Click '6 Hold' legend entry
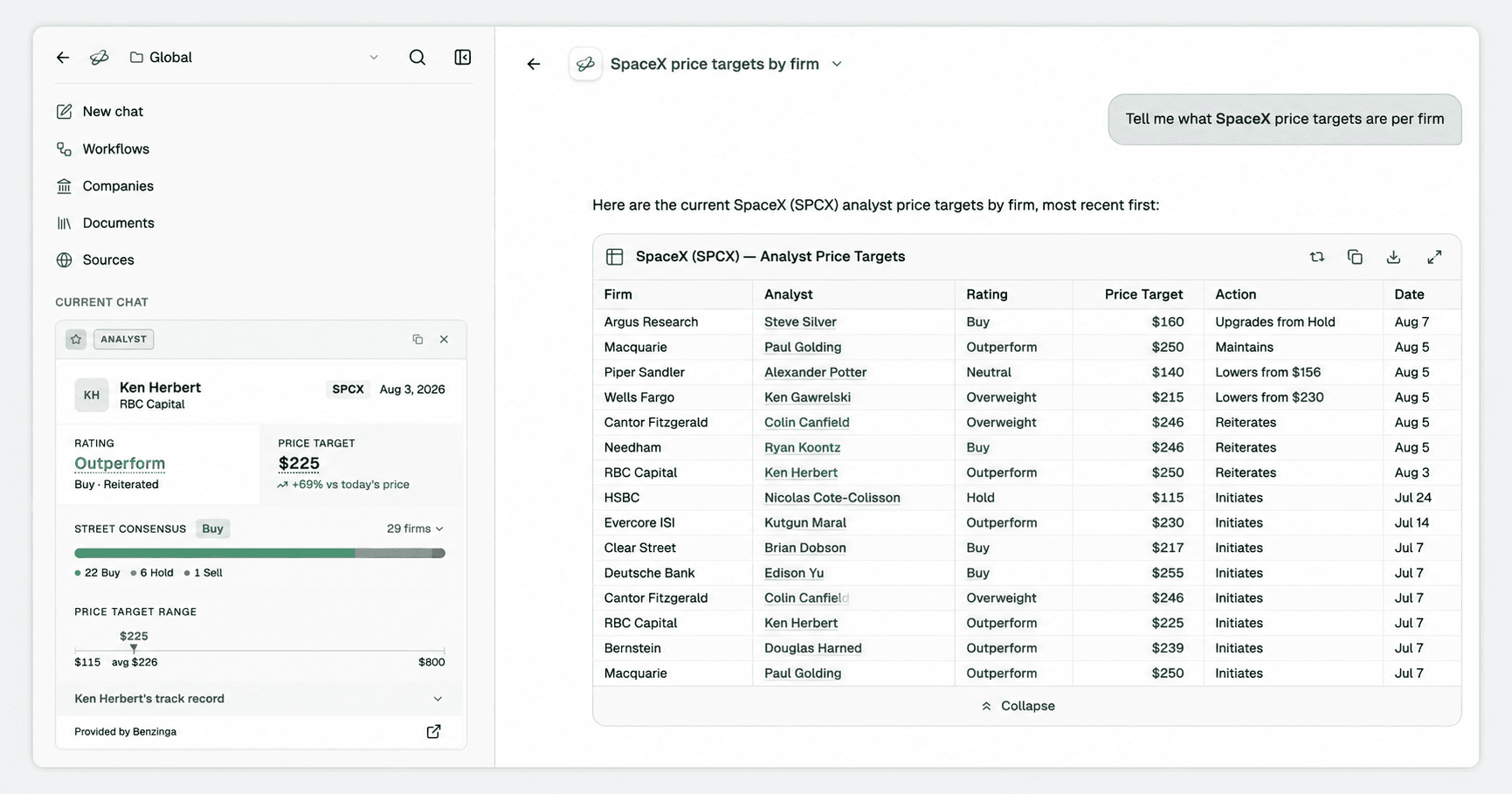Screen dimensions: 1512x794 tap(152, 573)
